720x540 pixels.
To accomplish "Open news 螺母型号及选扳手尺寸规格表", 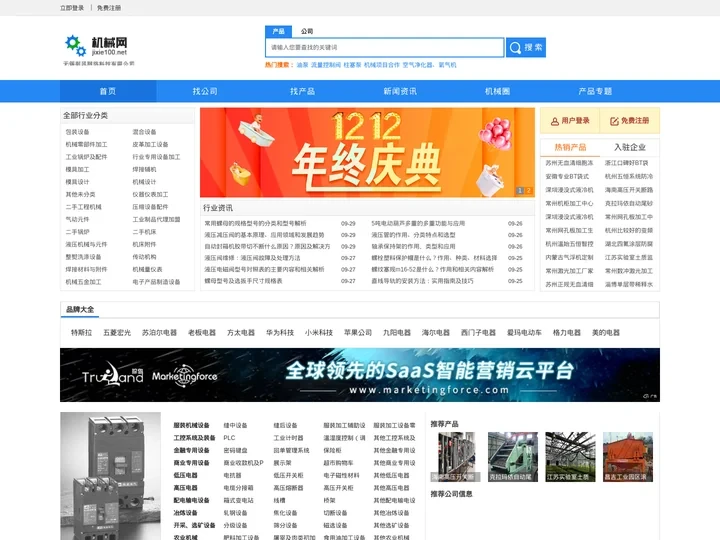I will tap(243, 281).
